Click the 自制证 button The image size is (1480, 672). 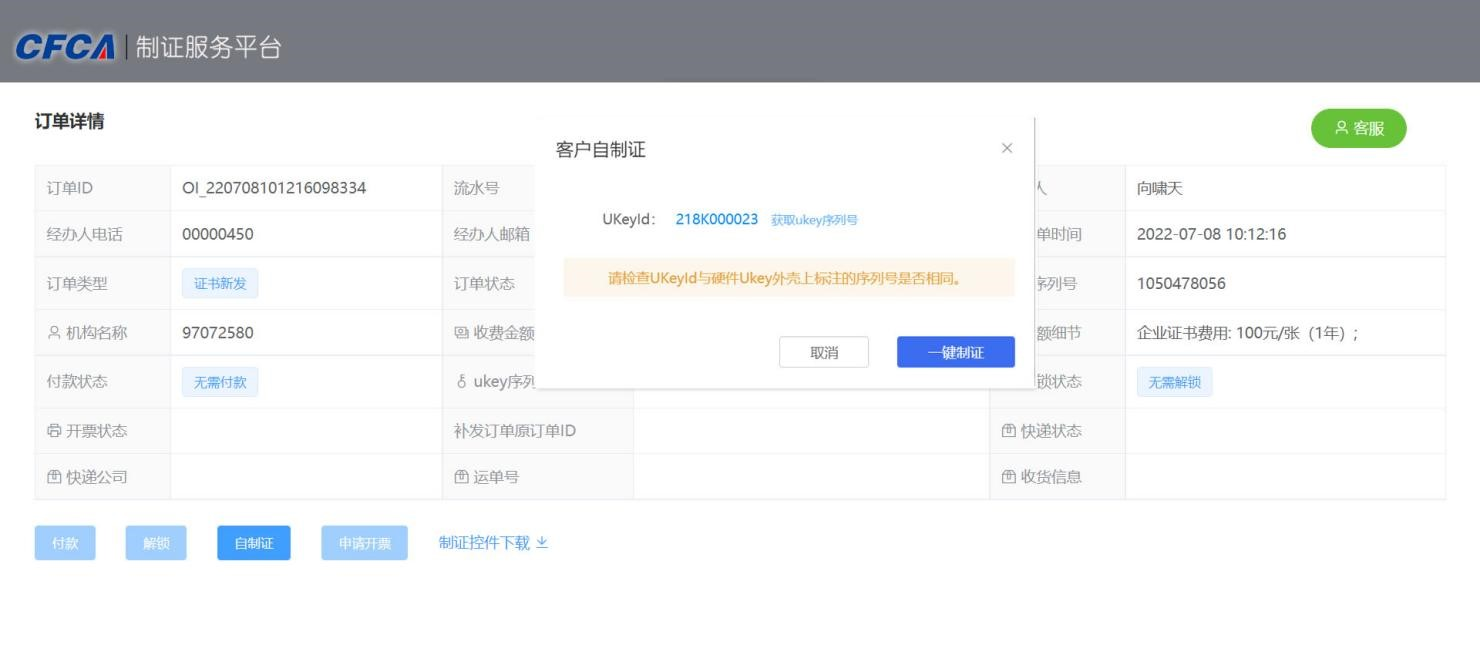(x=254, y=543)
